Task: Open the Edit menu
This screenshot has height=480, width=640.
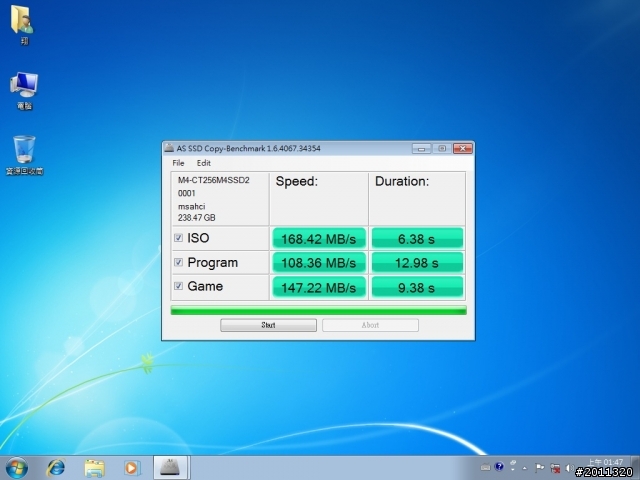Action: pyautogui.click(x=204, y=163)
